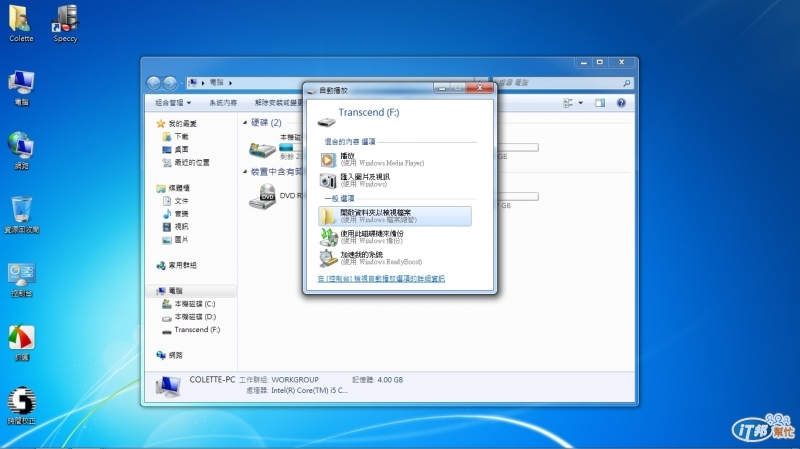
Task: Select 視訊 (Videos) library
Action: 175,227
